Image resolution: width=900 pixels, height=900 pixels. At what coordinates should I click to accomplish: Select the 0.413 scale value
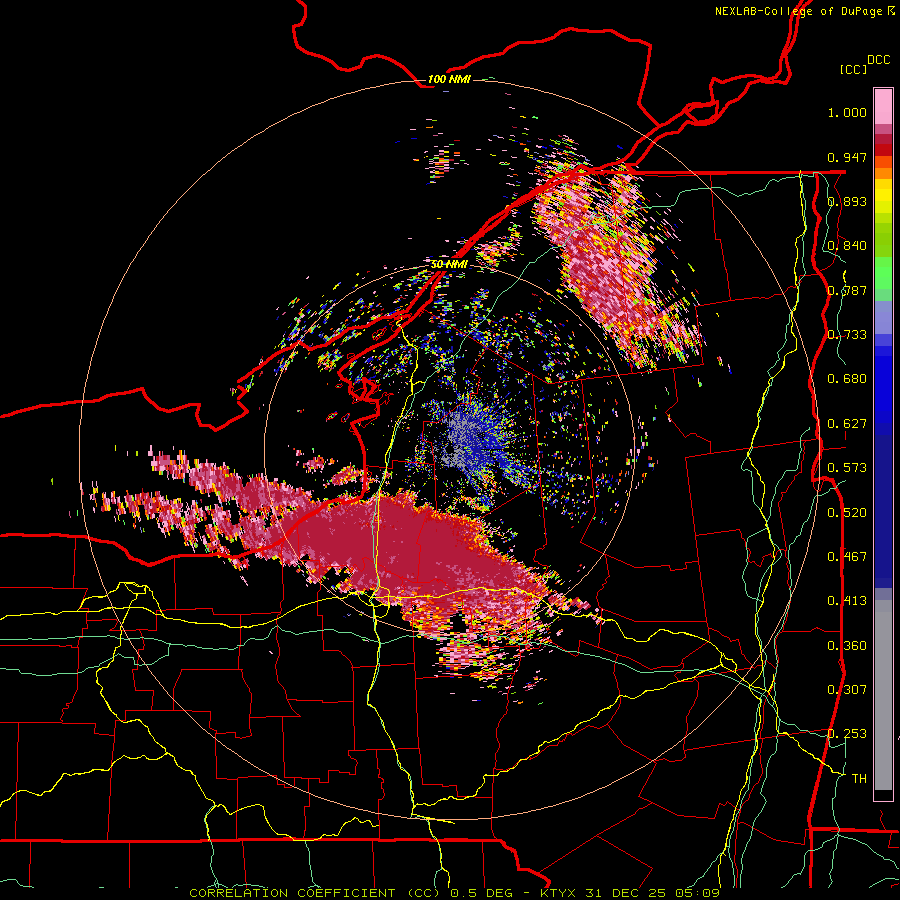847,601
